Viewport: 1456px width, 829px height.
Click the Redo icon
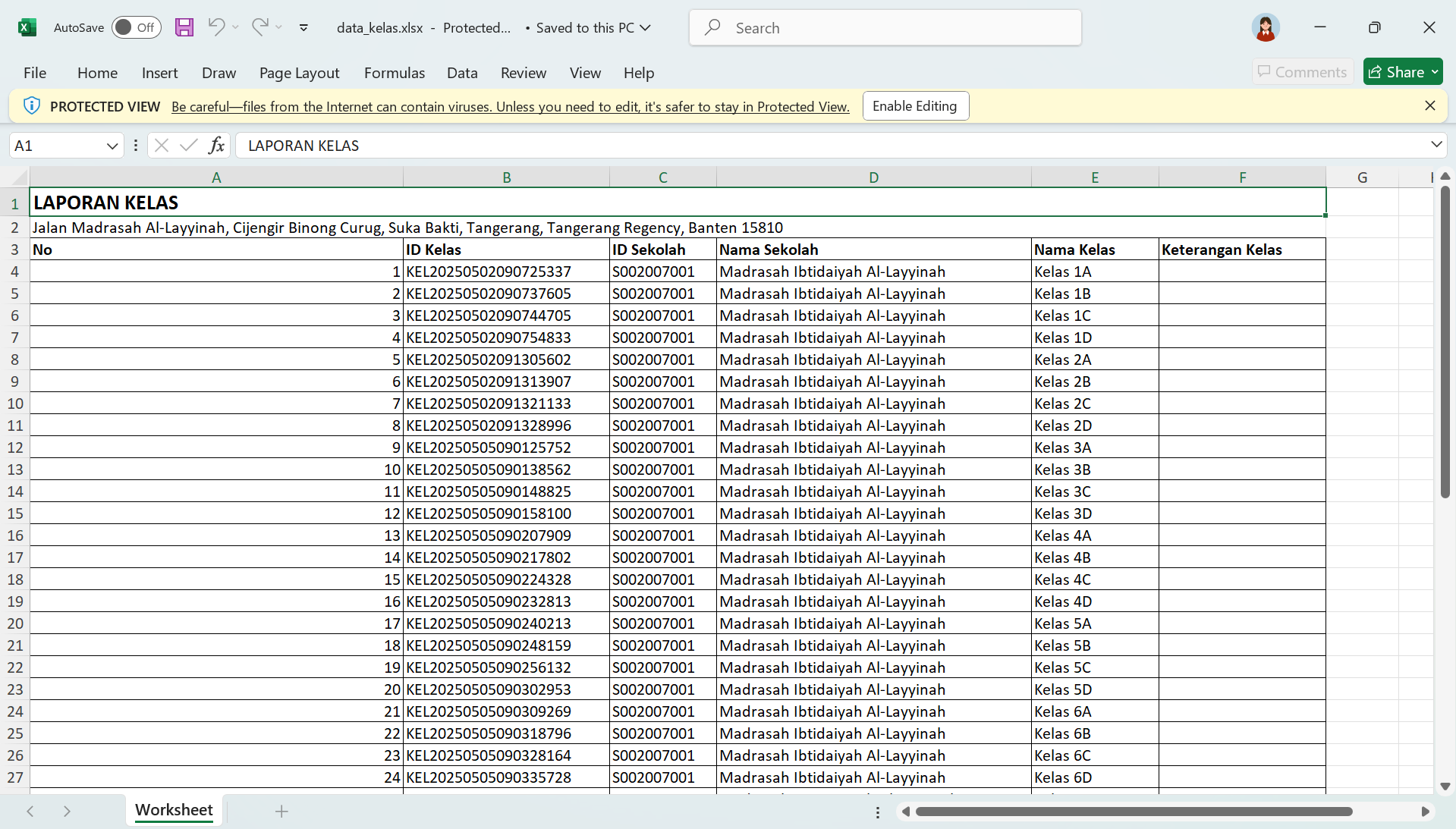click(x=259, y=27)
